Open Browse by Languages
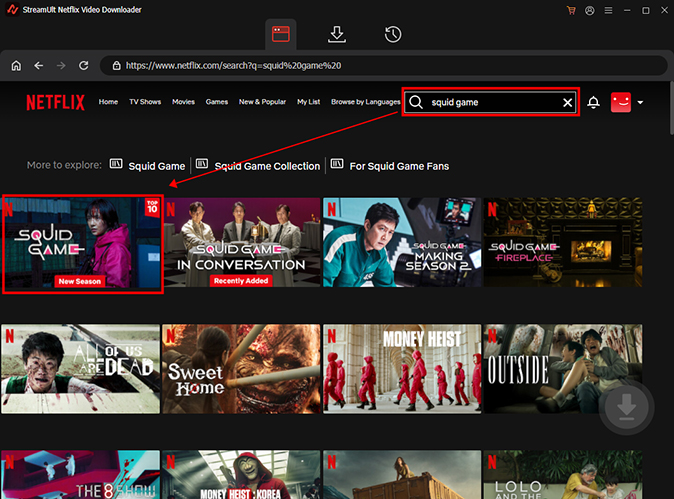The width and height of the screenshot is (674, 499). click(365, 102)
